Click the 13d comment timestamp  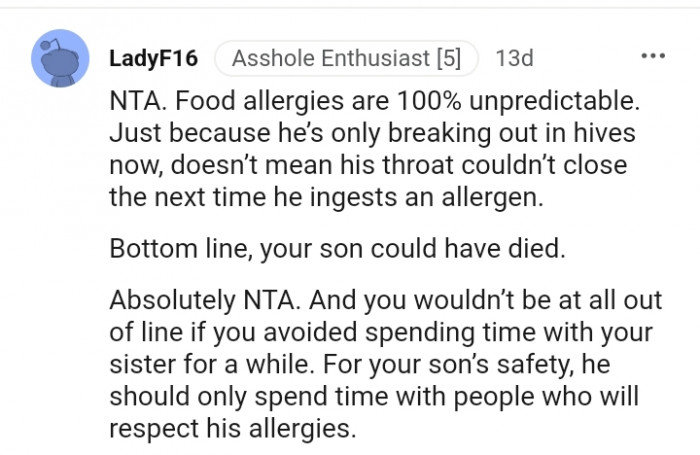514,58
